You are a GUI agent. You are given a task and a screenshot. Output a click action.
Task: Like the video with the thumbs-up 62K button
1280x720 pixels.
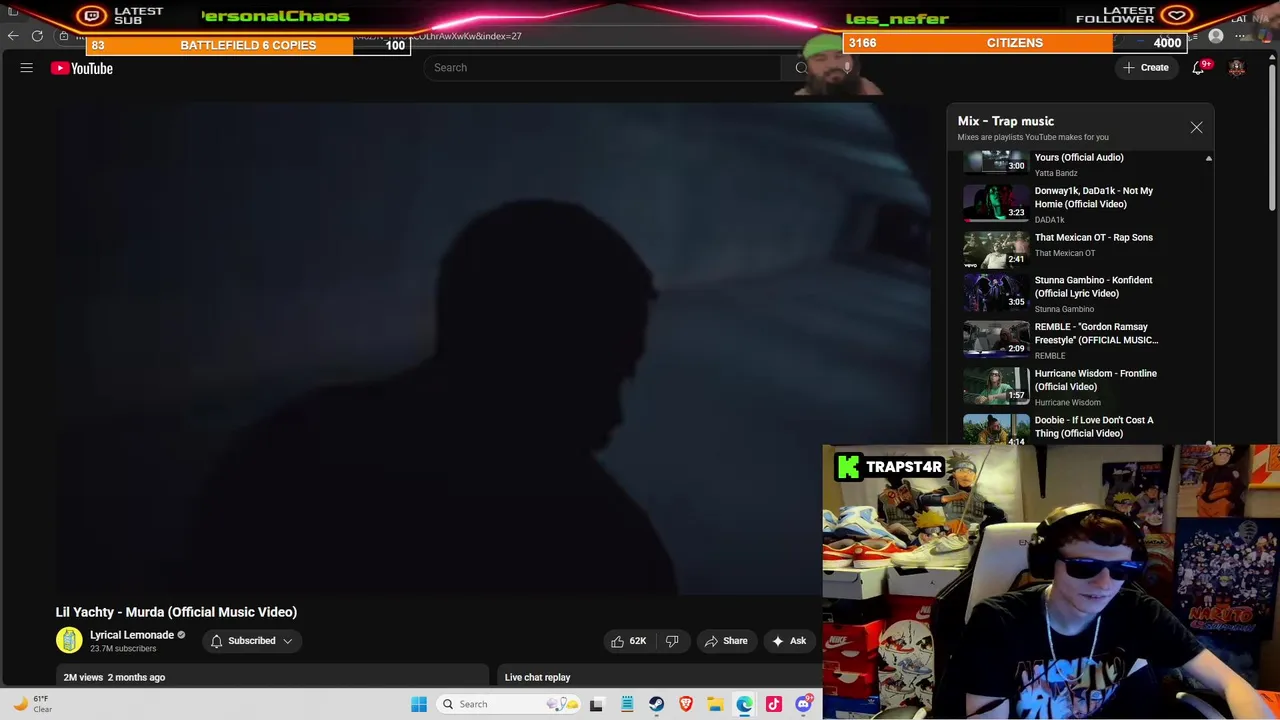pos(629,641)
